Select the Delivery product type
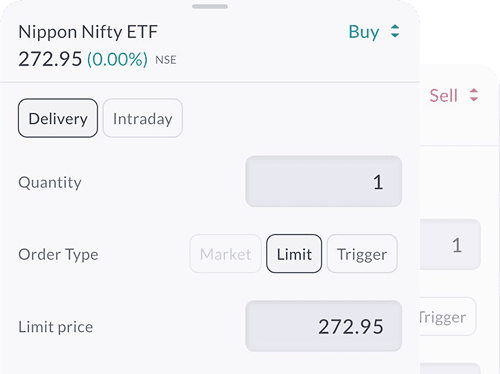Image resolution: width=500 pixels, height=374 pixels. [x=58, y=118]
